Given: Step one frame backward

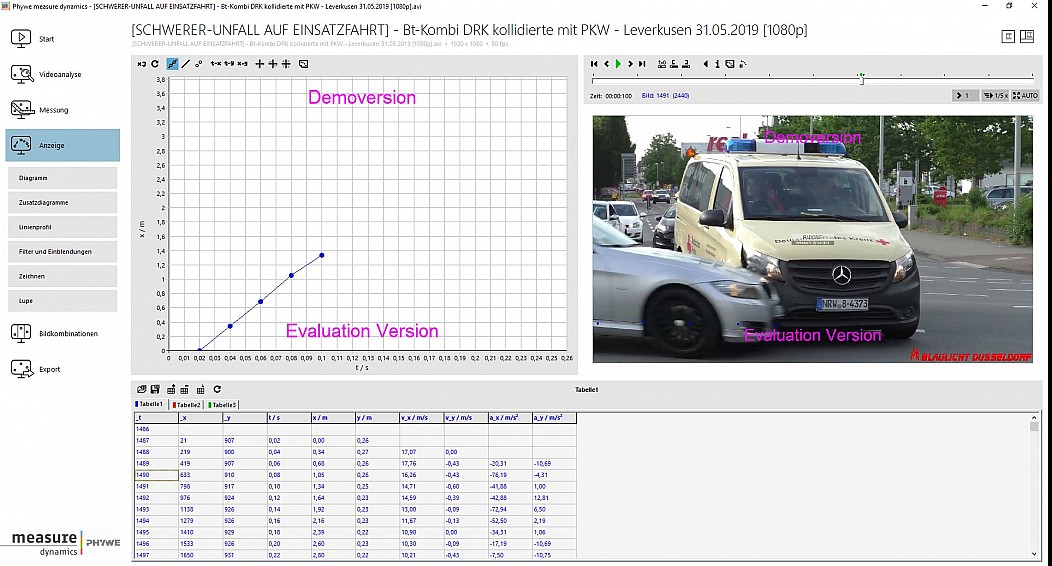Looking at the screenshot, I should coord(607,64).
